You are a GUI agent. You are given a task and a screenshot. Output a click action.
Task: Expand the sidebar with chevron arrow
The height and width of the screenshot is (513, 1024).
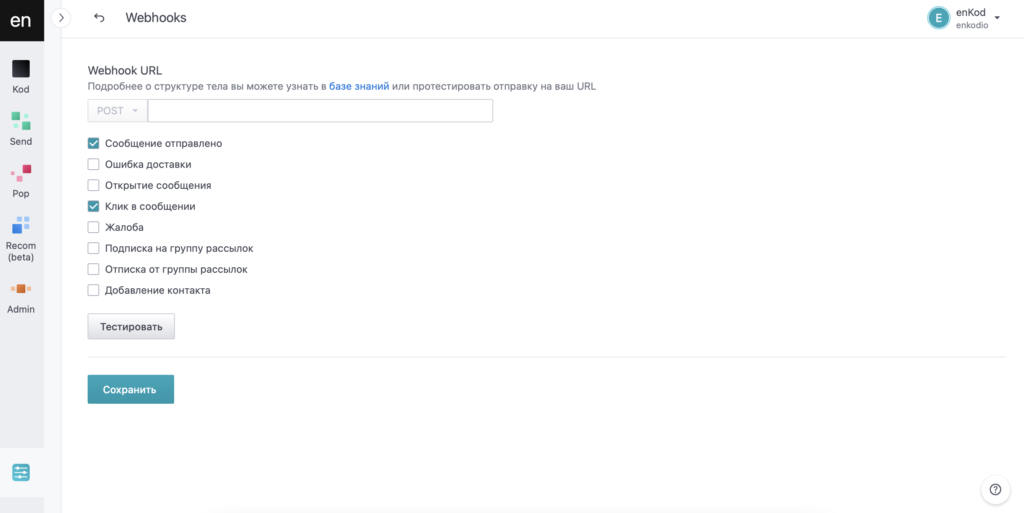point(61,18)
